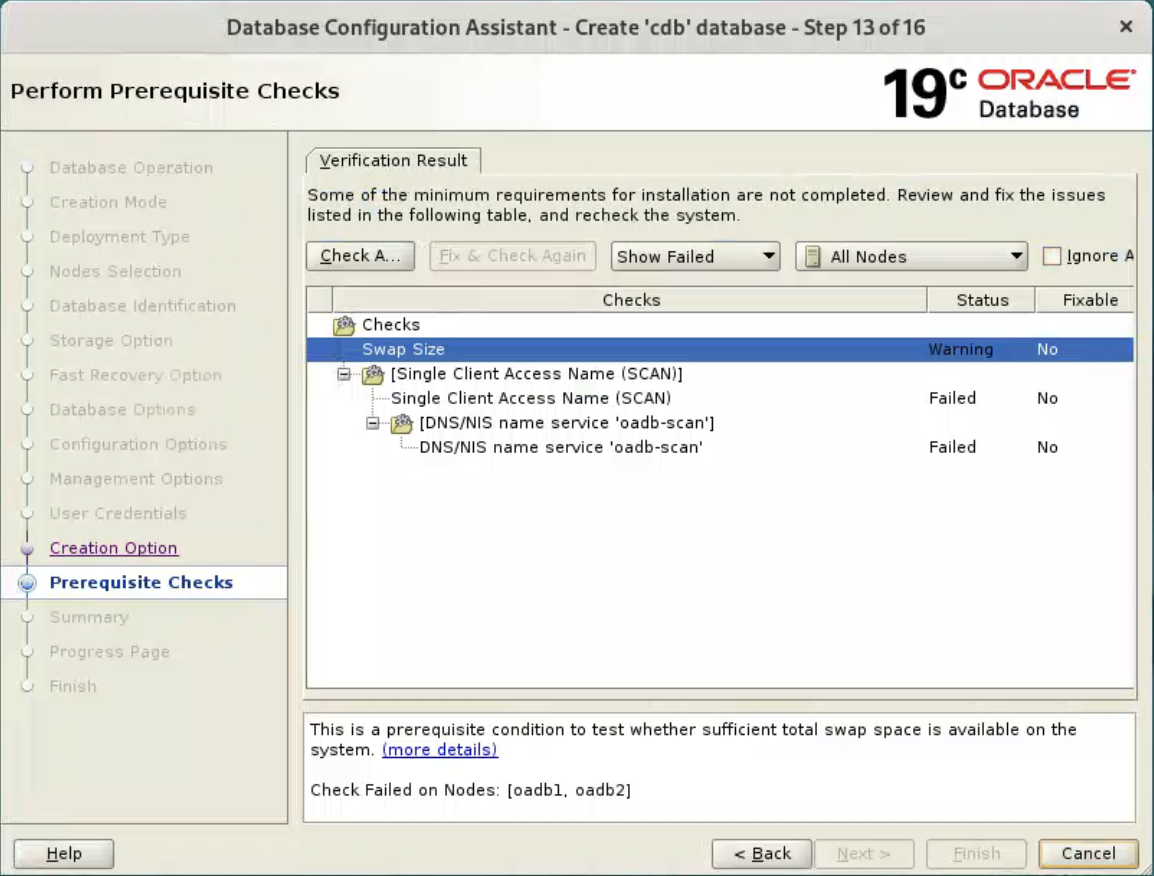Go to the Creation Option step link
1154x876 pixels.
(x=113, y=548)
